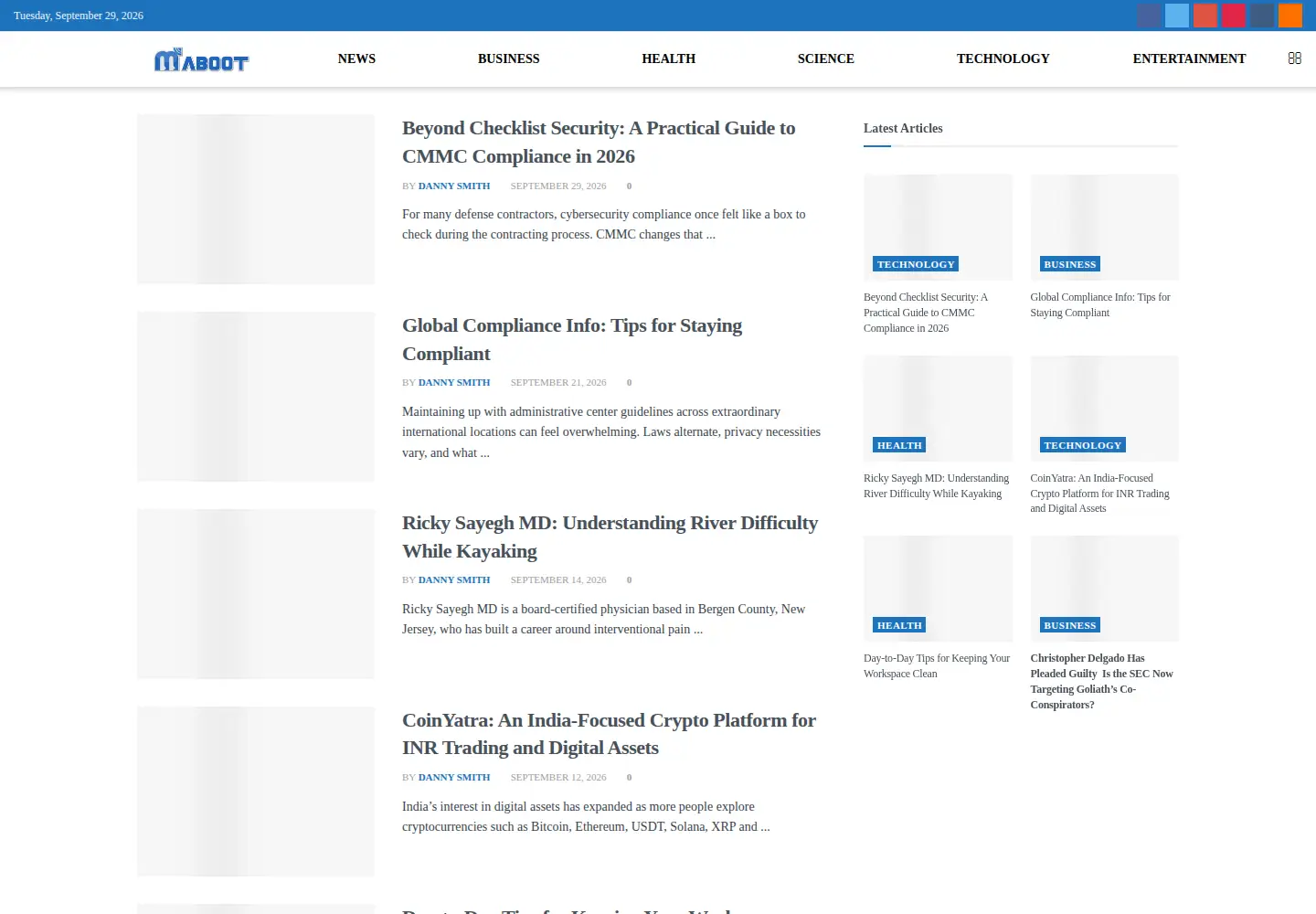Open the comment count on Global Compliance article
This screenshot has width=1316, height=914.
pos(629,382)
